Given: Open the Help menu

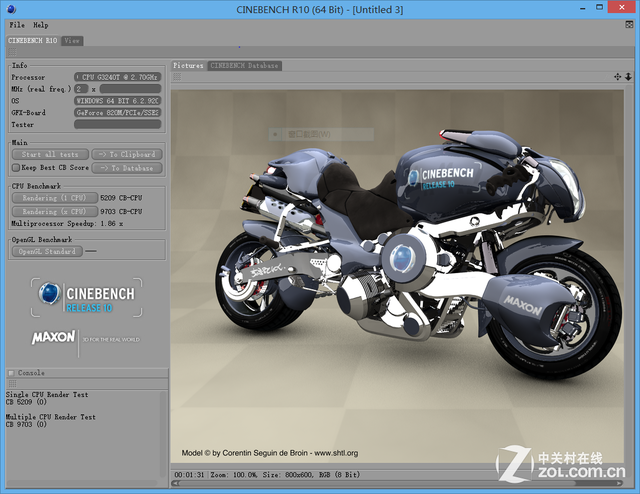Looking at the screenshot, I should 40,25.
